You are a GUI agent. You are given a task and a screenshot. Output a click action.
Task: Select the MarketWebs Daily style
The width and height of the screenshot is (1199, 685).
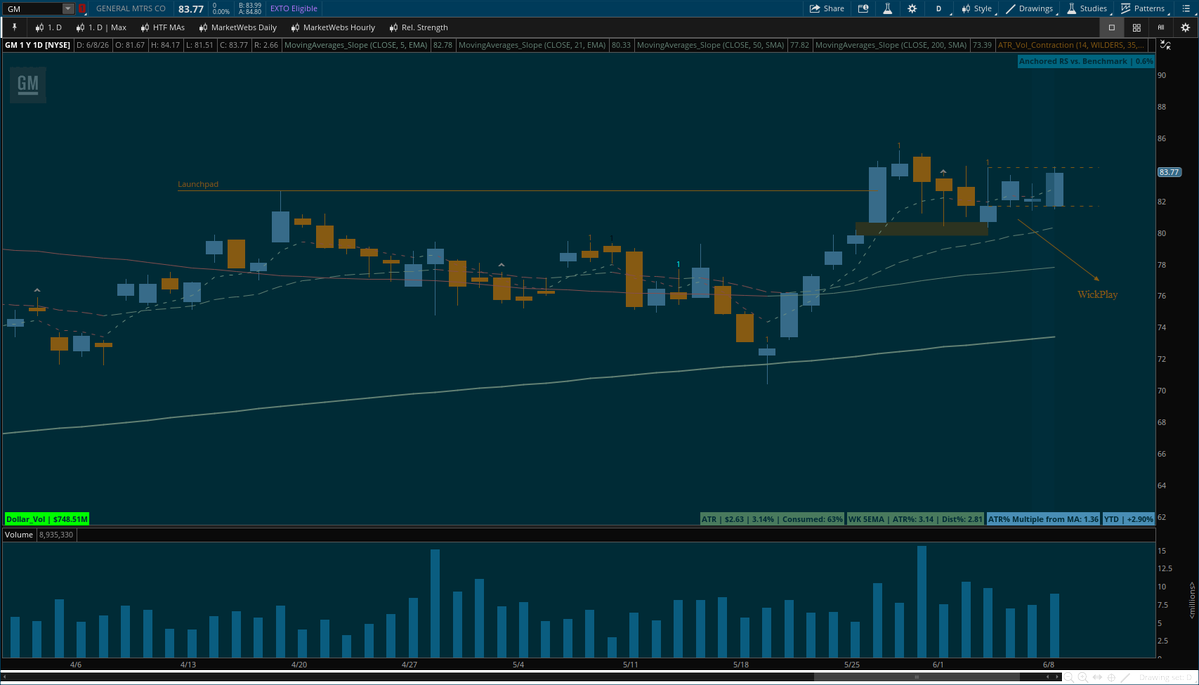(x=238, y=28)
